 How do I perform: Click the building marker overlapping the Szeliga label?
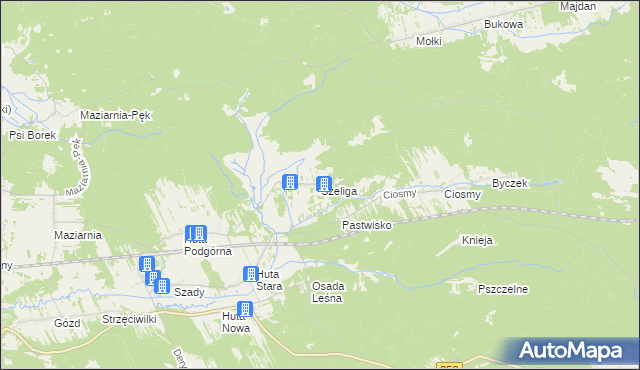(x=324, y=184)
